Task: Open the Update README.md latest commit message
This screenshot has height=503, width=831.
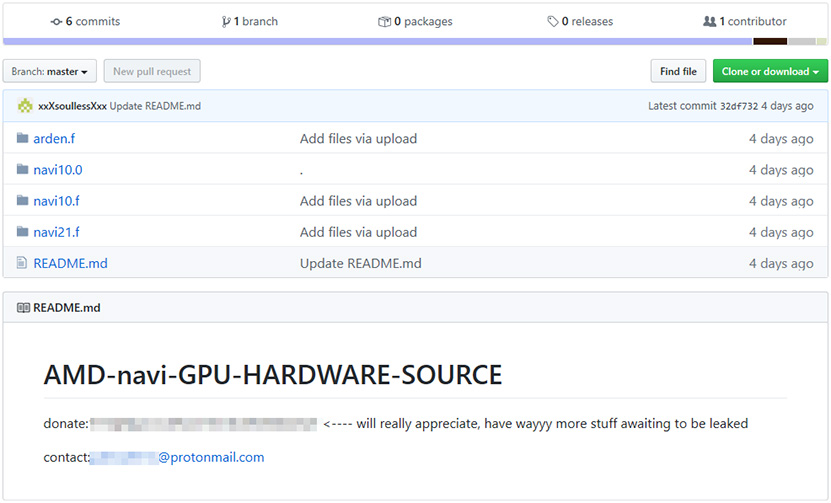Action: coord(155,106)
